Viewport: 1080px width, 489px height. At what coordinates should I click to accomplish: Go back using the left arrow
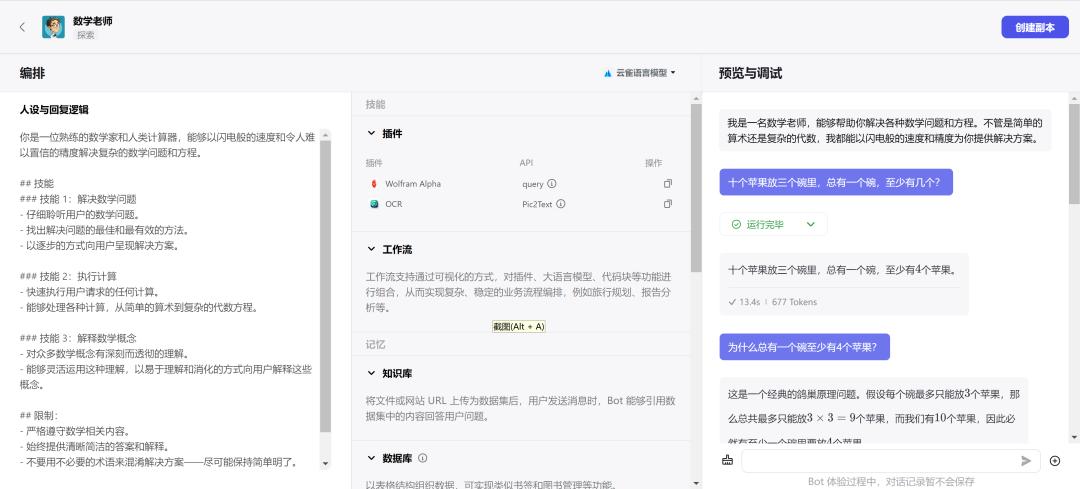22,27
